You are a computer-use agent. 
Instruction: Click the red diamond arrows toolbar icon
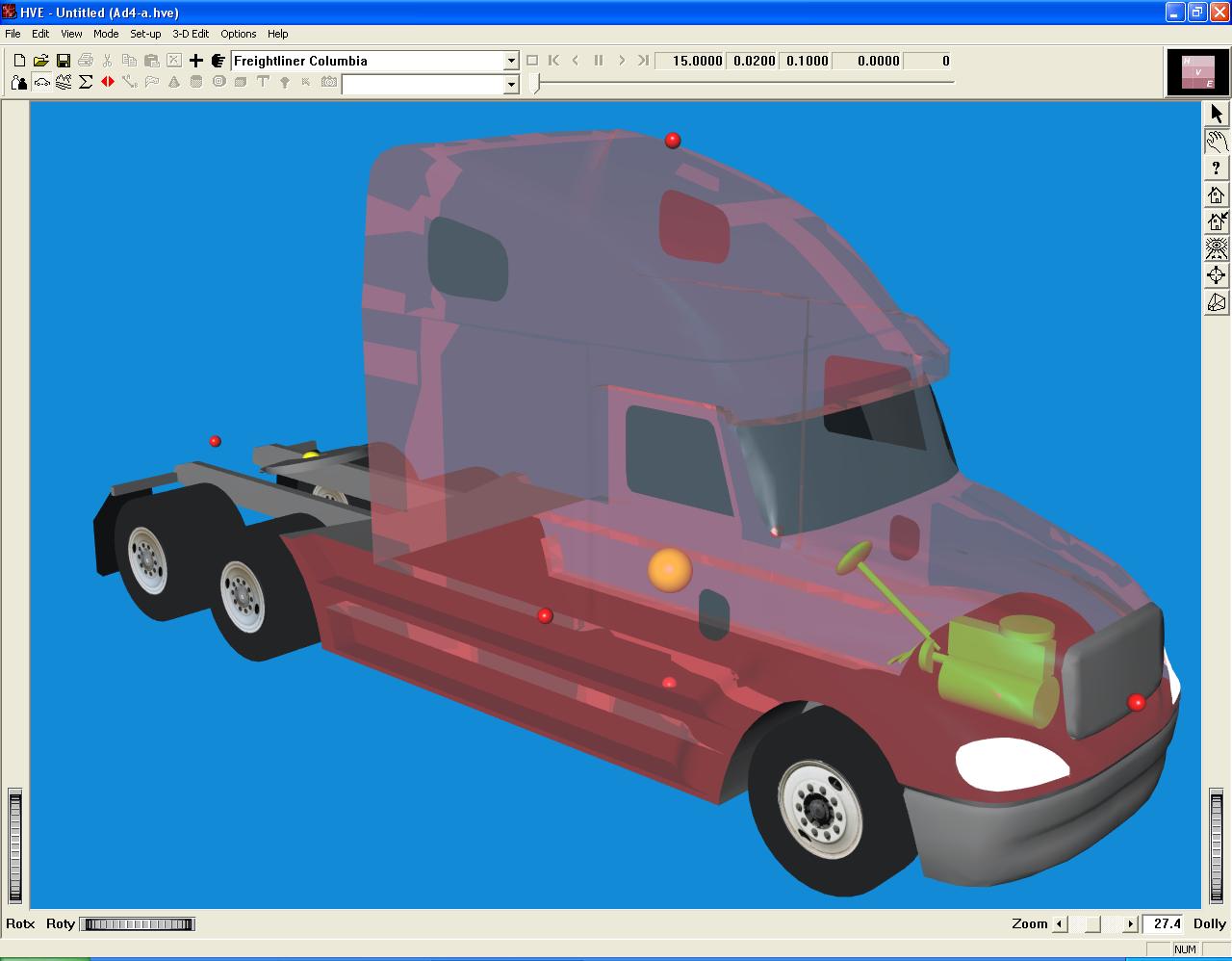(108, 83)
